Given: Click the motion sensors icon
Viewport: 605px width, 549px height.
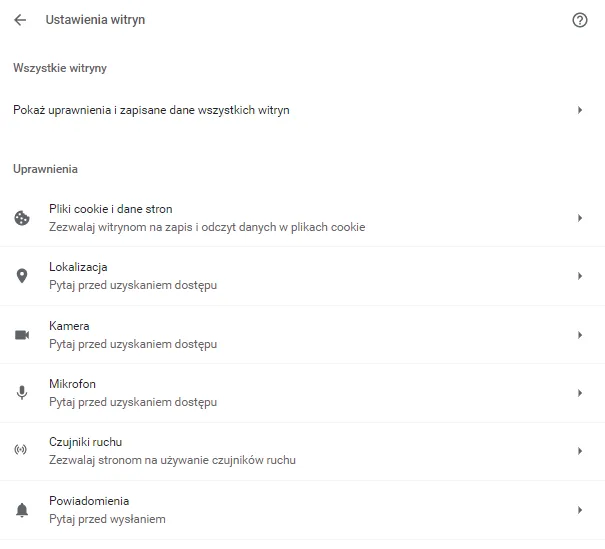Looking at the screenshot, I should [x=22, y=451].
